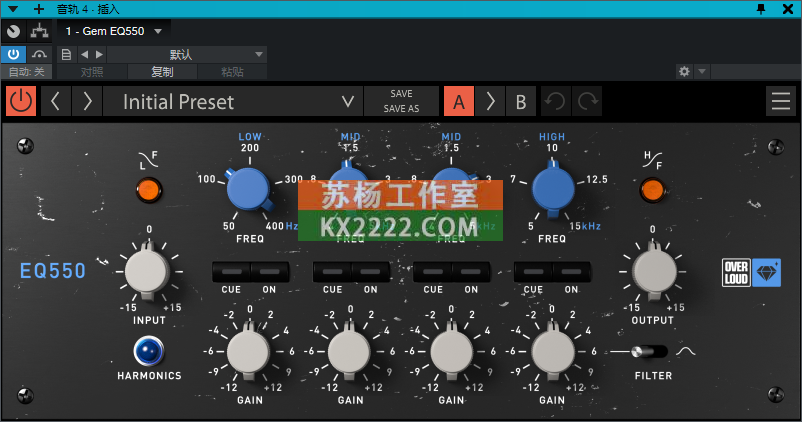The height and width of the screenshot is (422, 802).
Task: Click the 粘贴 paste button
Action: pos(232,72)
